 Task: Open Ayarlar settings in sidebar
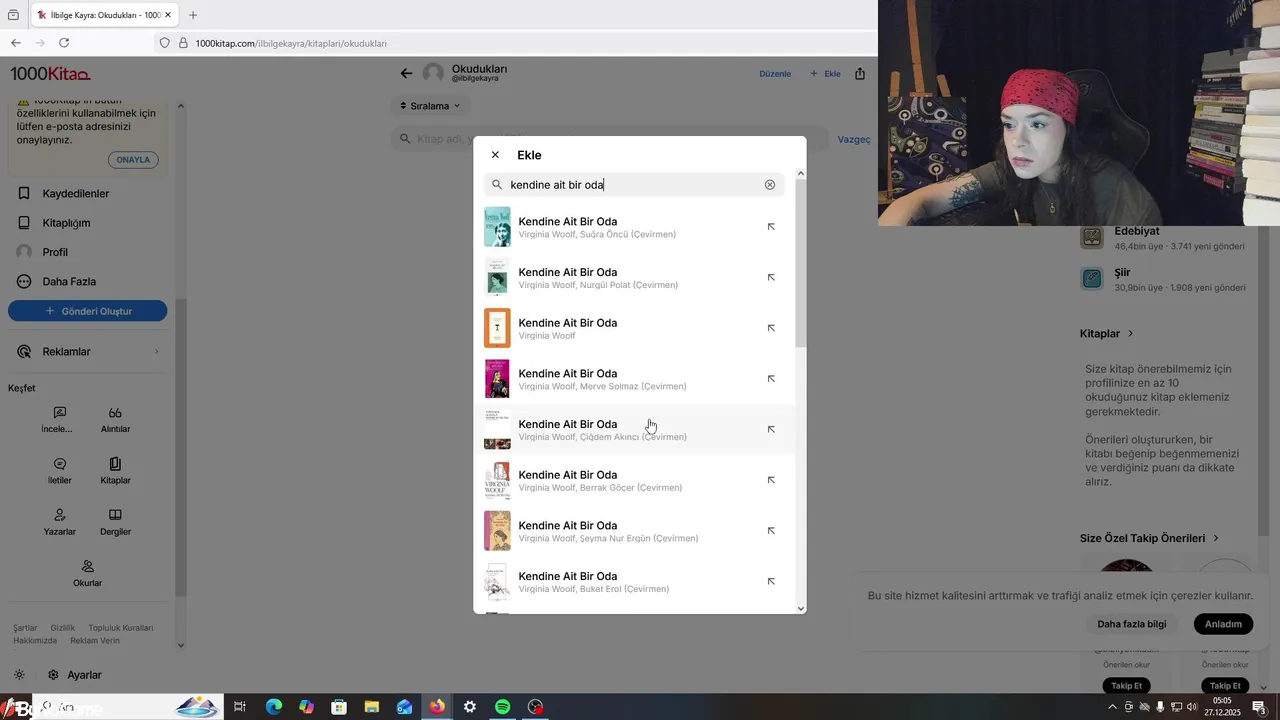[75, 675]
